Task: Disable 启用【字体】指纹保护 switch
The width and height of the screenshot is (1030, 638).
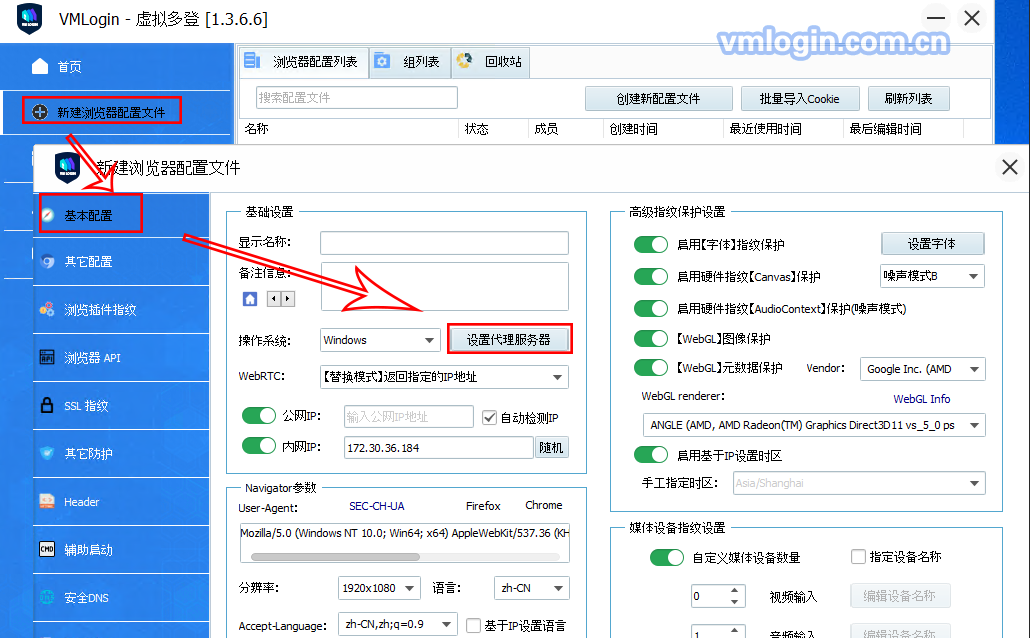Action: (651, 244)
